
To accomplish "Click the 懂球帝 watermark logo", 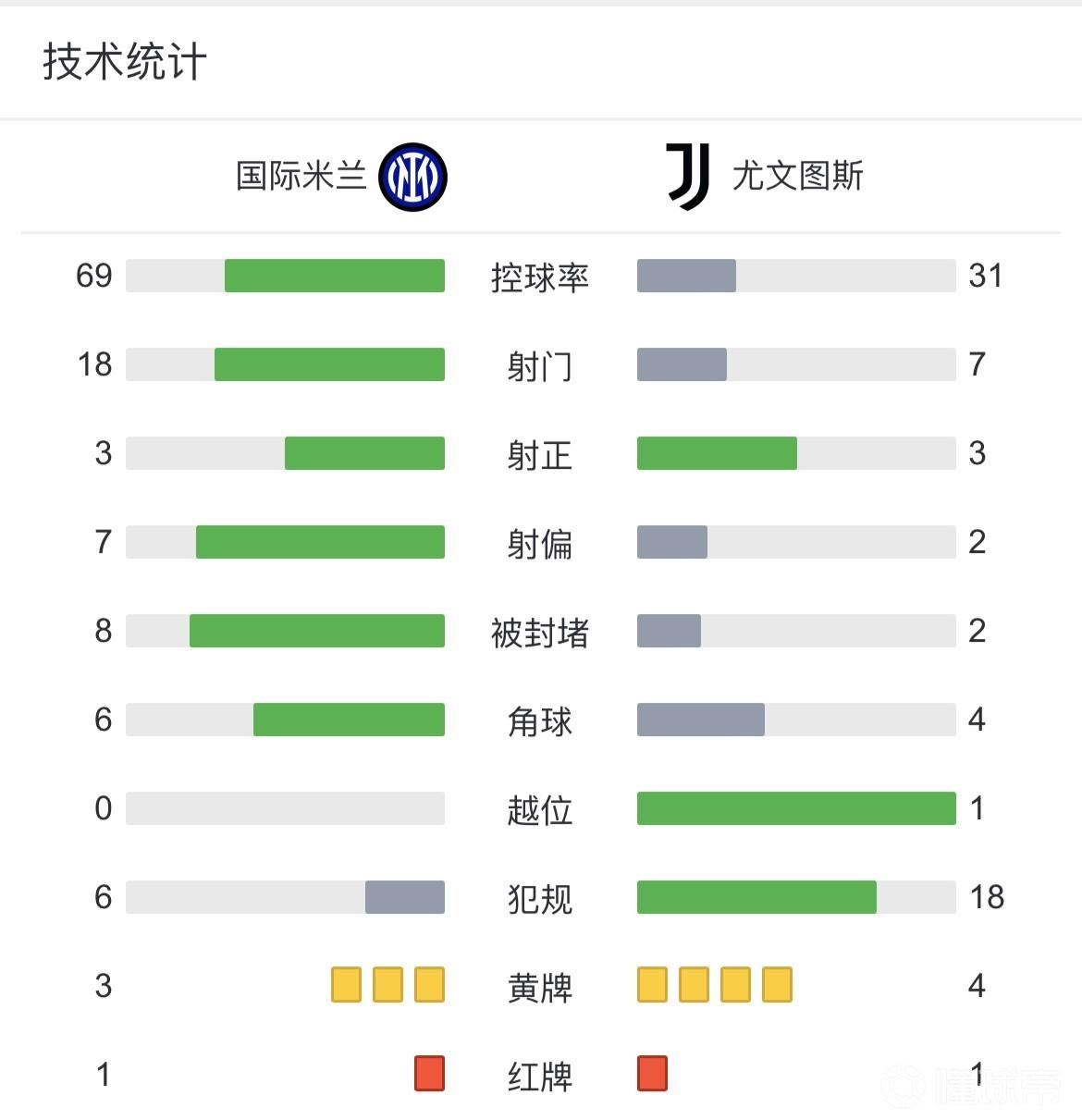I will [x=971, y=1086].
